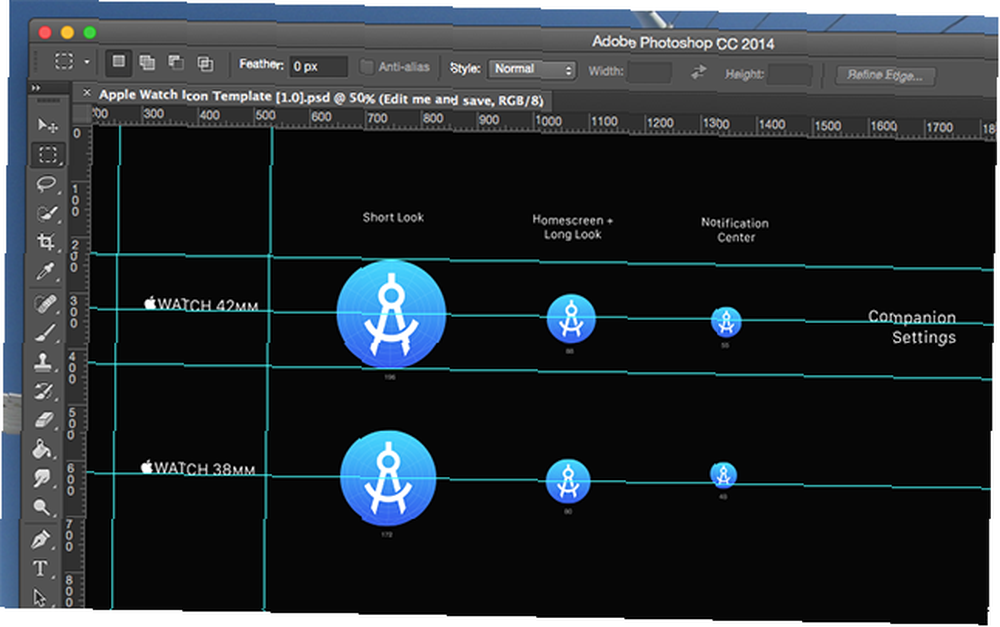
Task: Select the Eyedropper tool
Action: [x=45, y=272]
